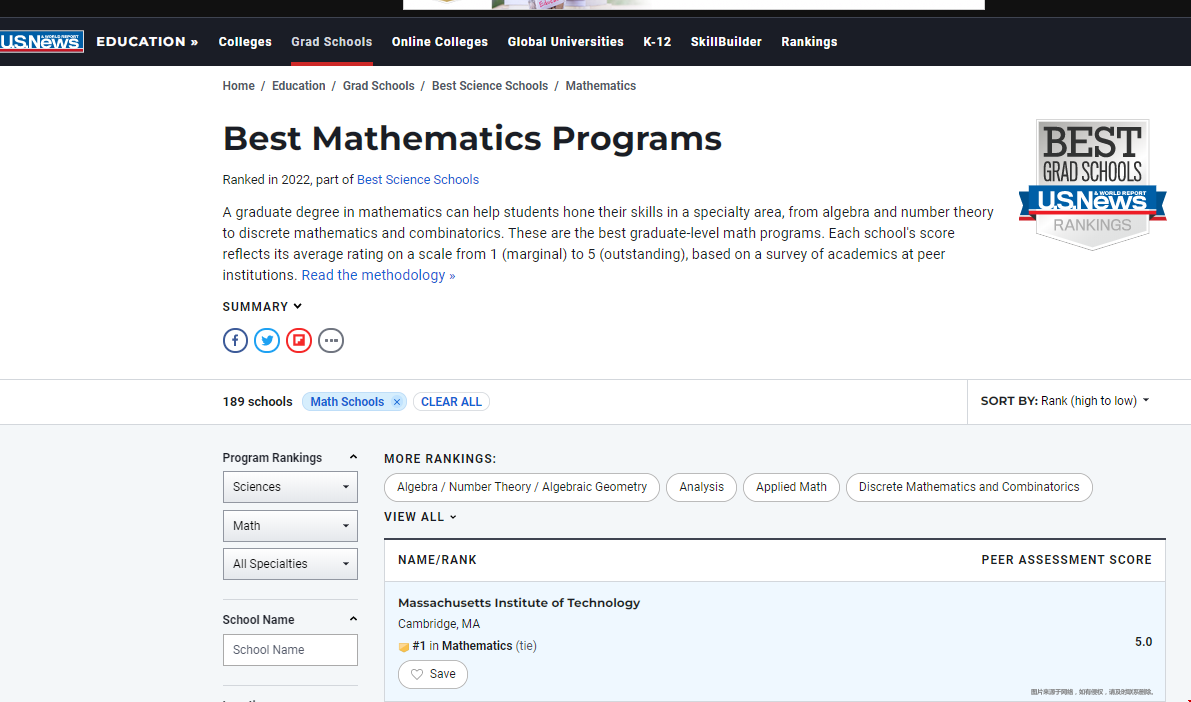Click the Education breadcrumb link
The width and height of the screenshot is (1191, 702).
point(299,86)
